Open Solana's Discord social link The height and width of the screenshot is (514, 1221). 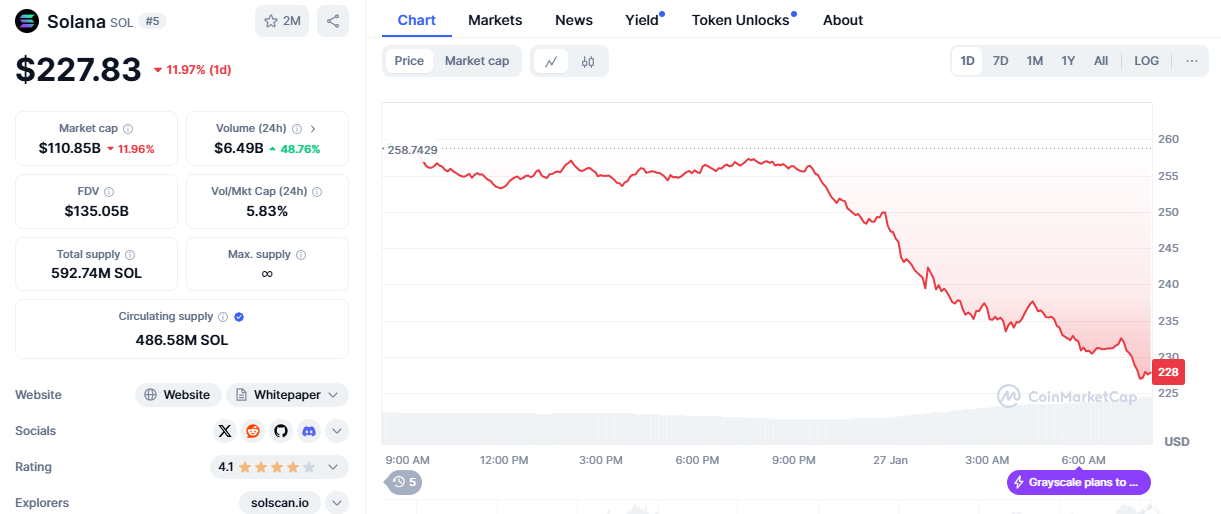pos(309,431)
